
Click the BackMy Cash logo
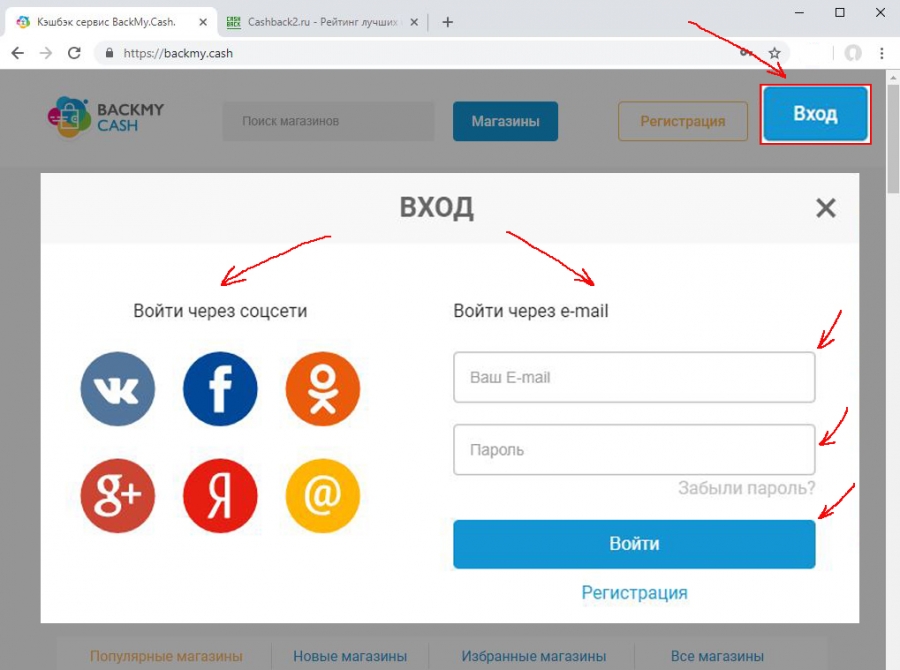(106, 118)
